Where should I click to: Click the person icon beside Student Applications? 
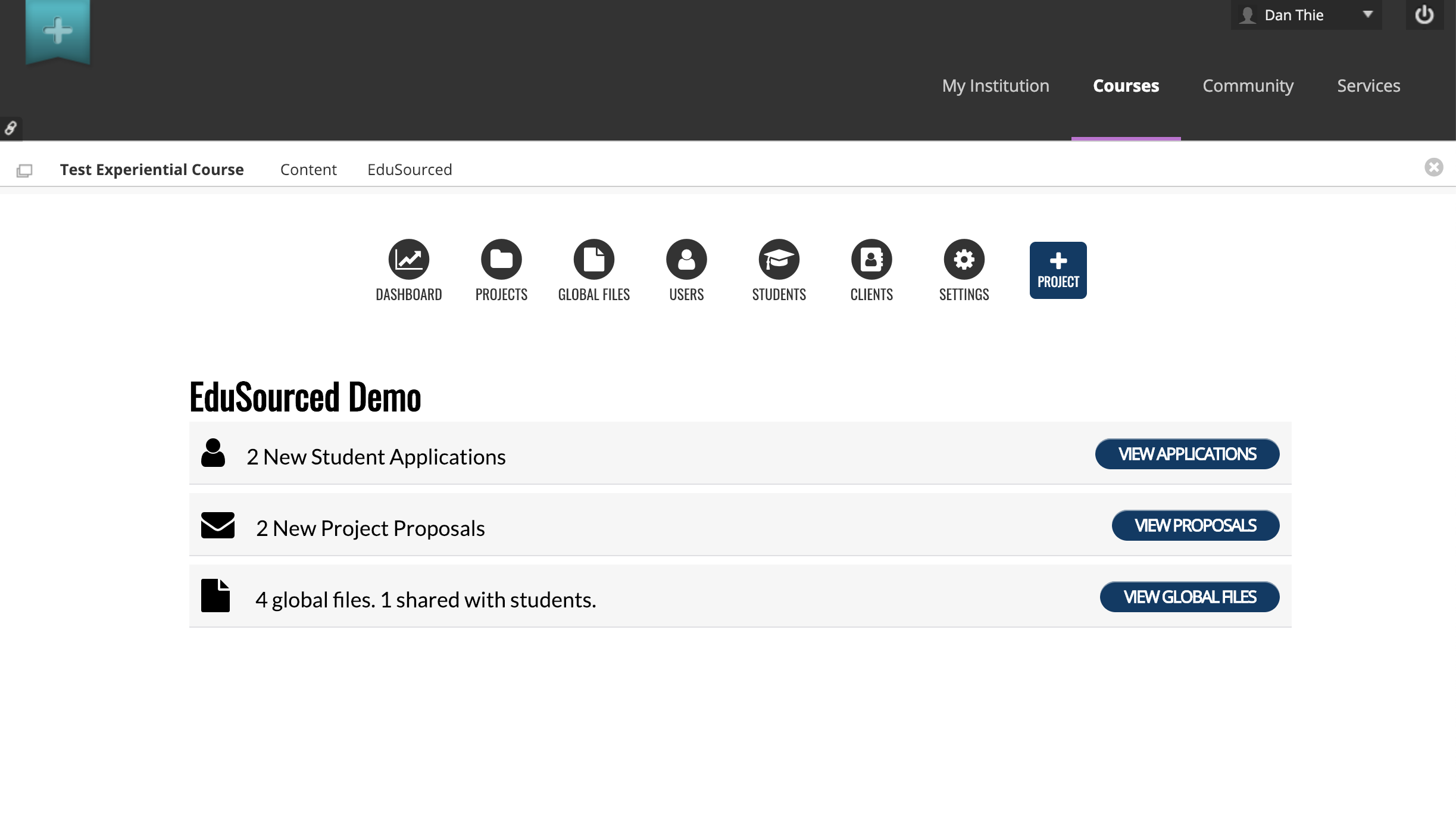click(x=213, y=453)
